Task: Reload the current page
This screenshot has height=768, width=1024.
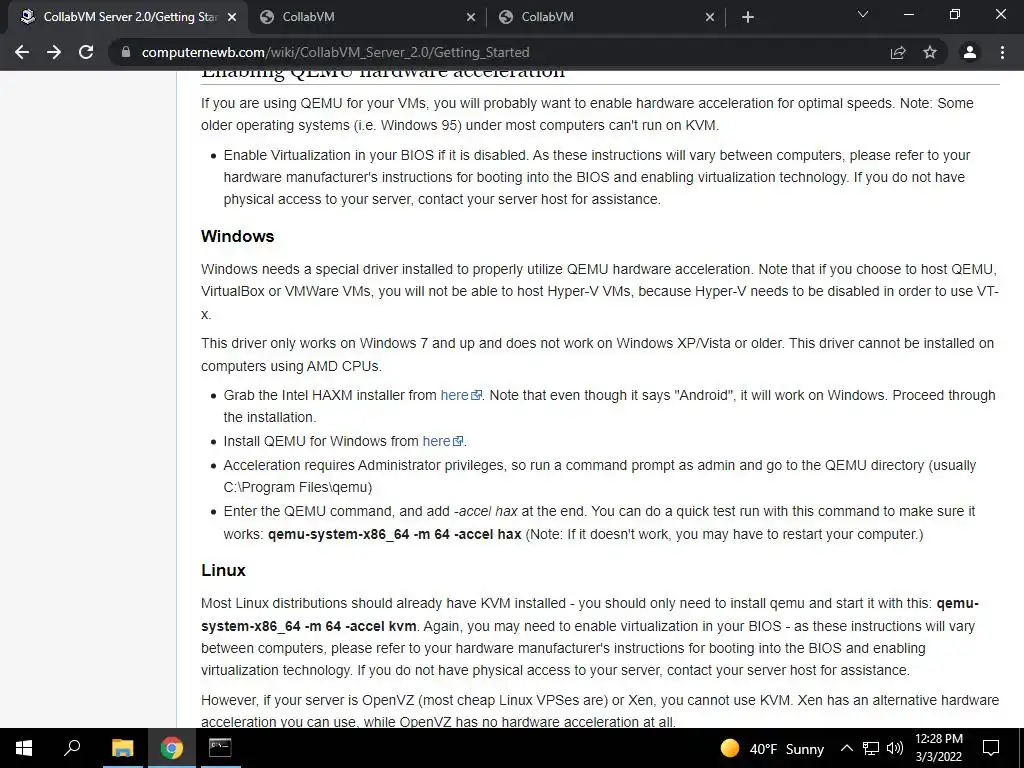Action: coord(86,52)
